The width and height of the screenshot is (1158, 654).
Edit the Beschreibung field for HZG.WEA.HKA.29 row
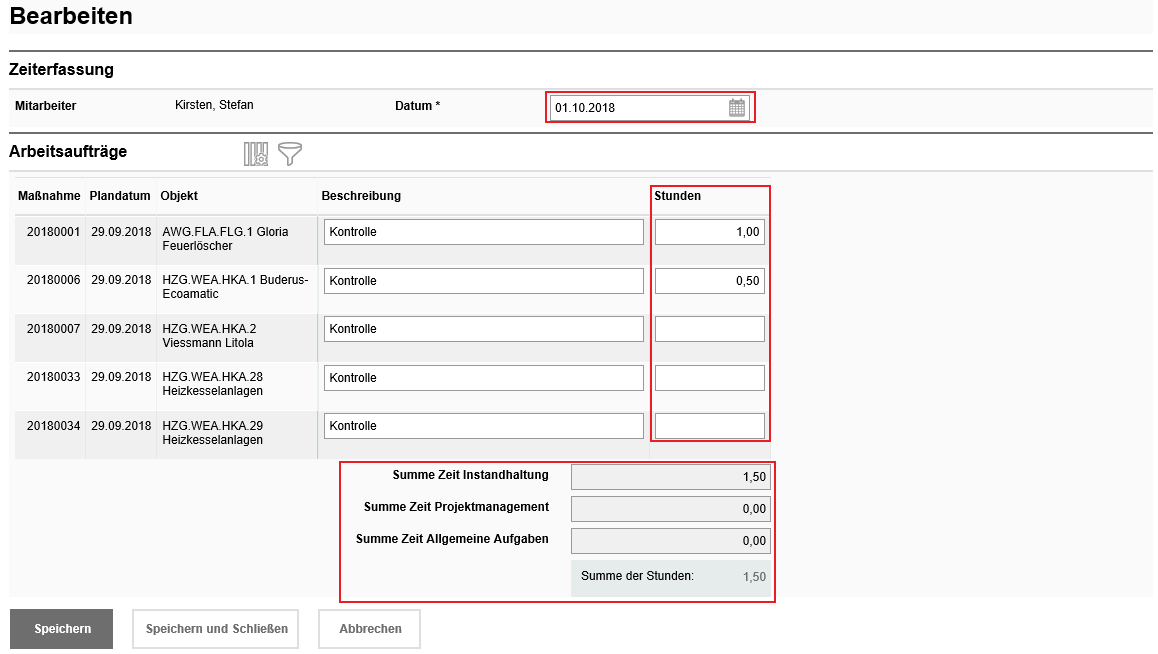483,426
